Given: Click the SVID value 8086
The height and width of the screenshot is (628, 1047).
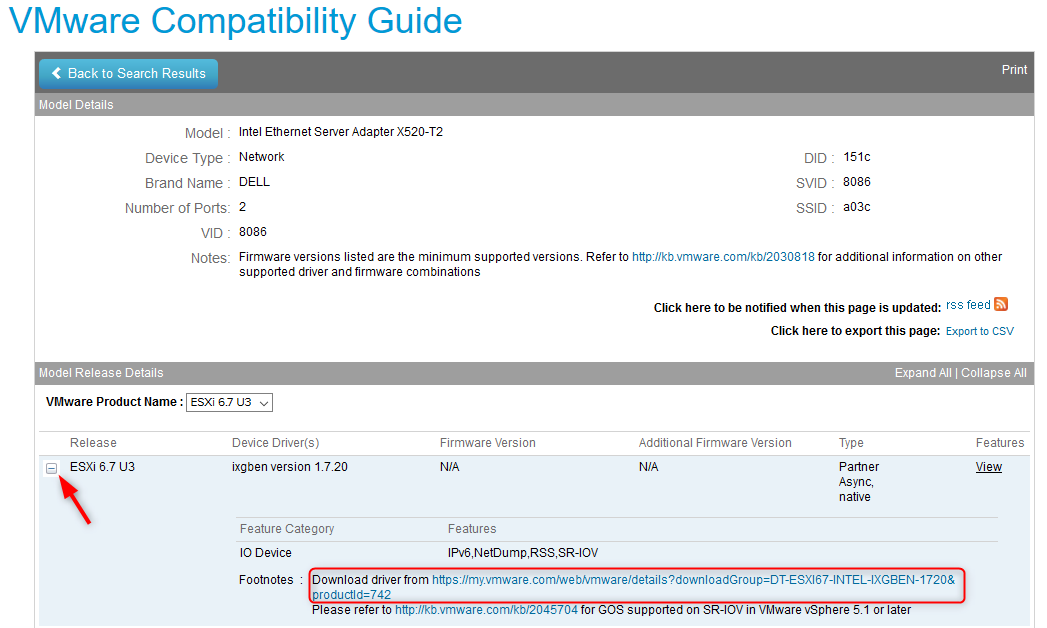Looking at the screenshot, I should (857, 182).
